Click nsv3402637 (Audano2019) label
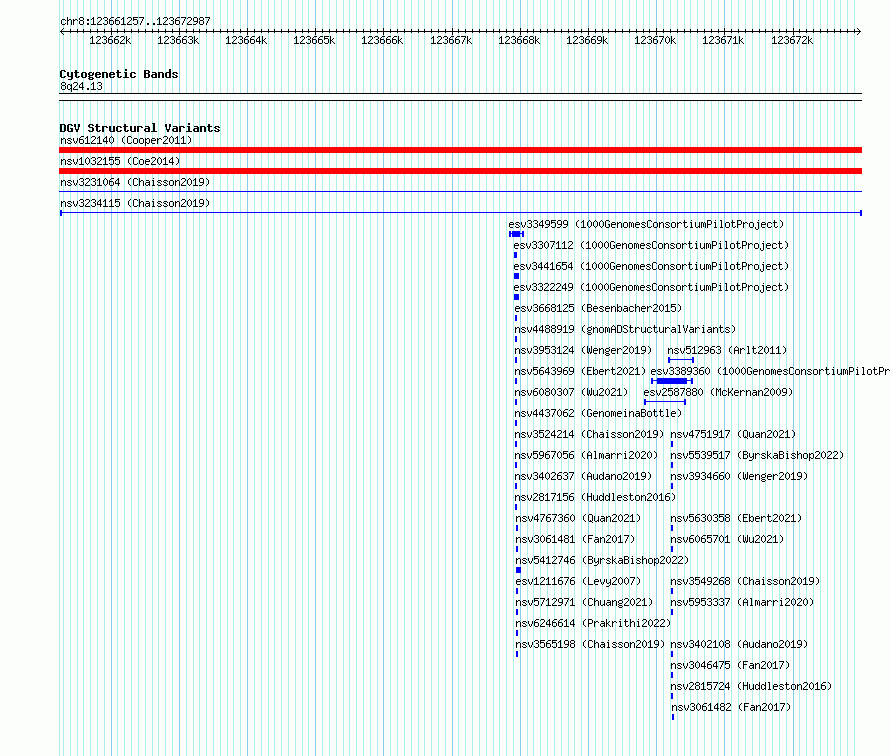Viewport: 890px width, 756px height. (583, 476)
